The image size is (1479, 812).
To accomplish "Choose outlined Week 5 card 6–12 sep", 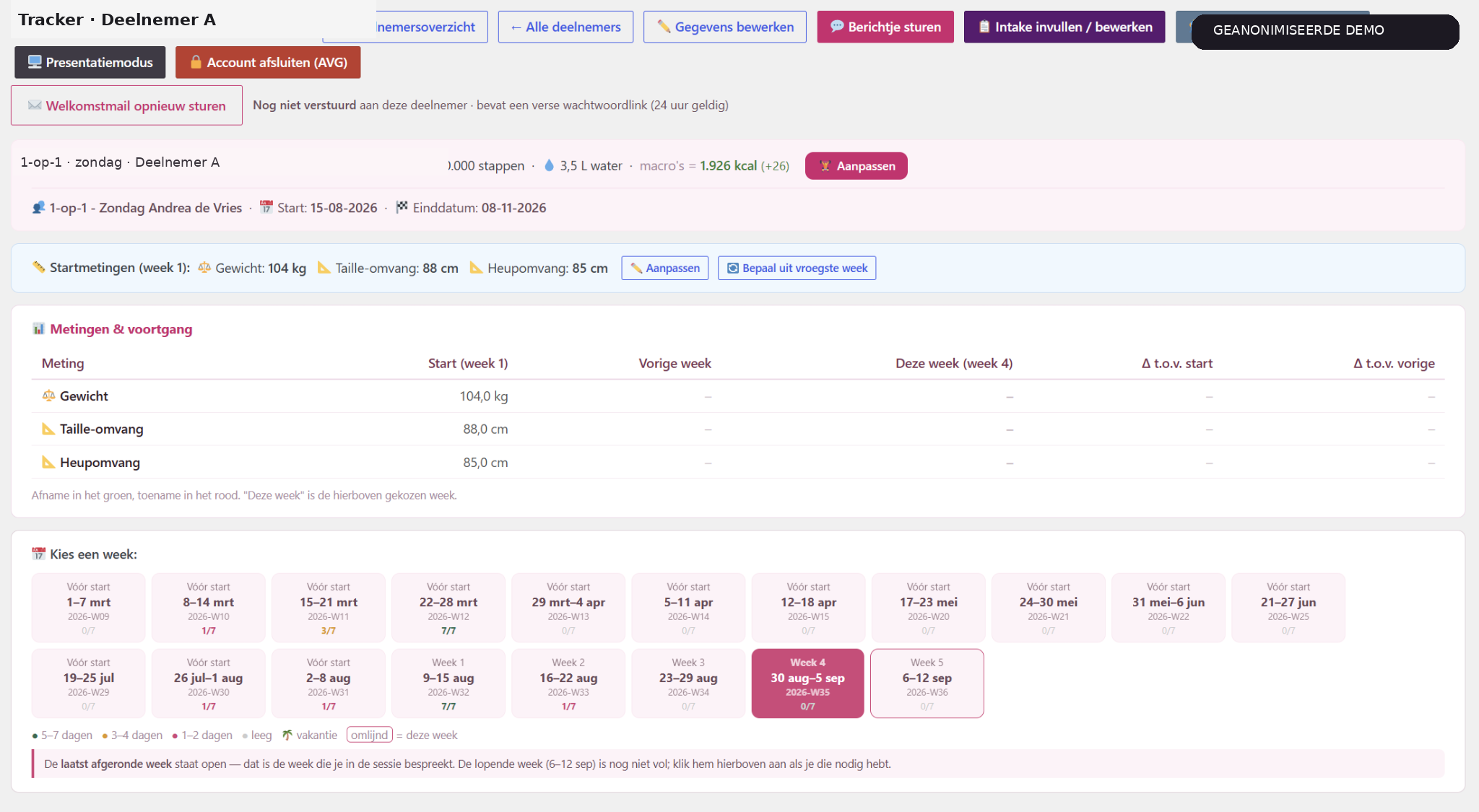I will 927,684.
